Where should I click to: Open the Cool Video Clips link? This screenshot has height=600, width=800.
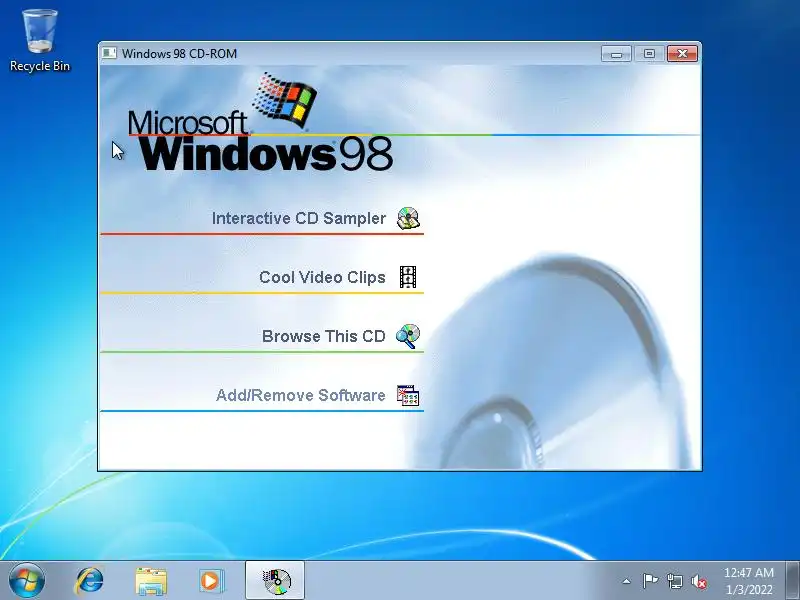tap(322, 277)
